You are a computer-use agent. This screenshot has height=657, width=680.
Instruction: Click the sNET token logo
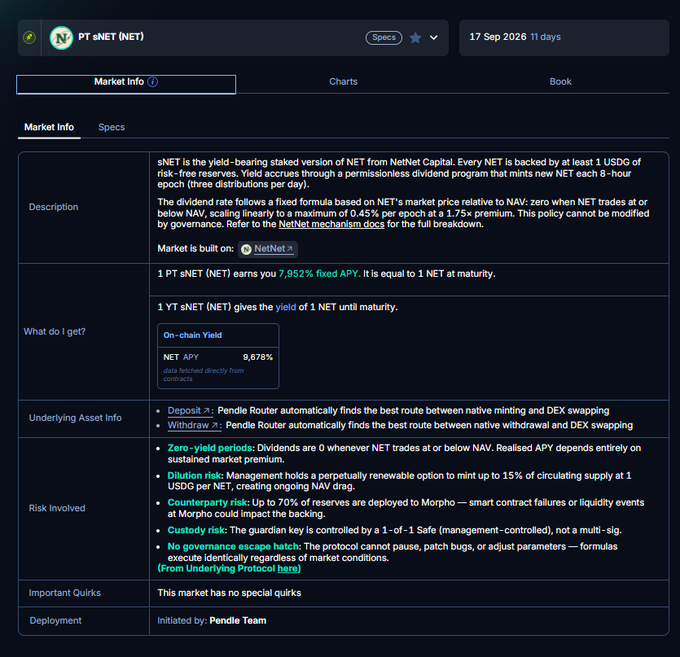coord(61,38)
